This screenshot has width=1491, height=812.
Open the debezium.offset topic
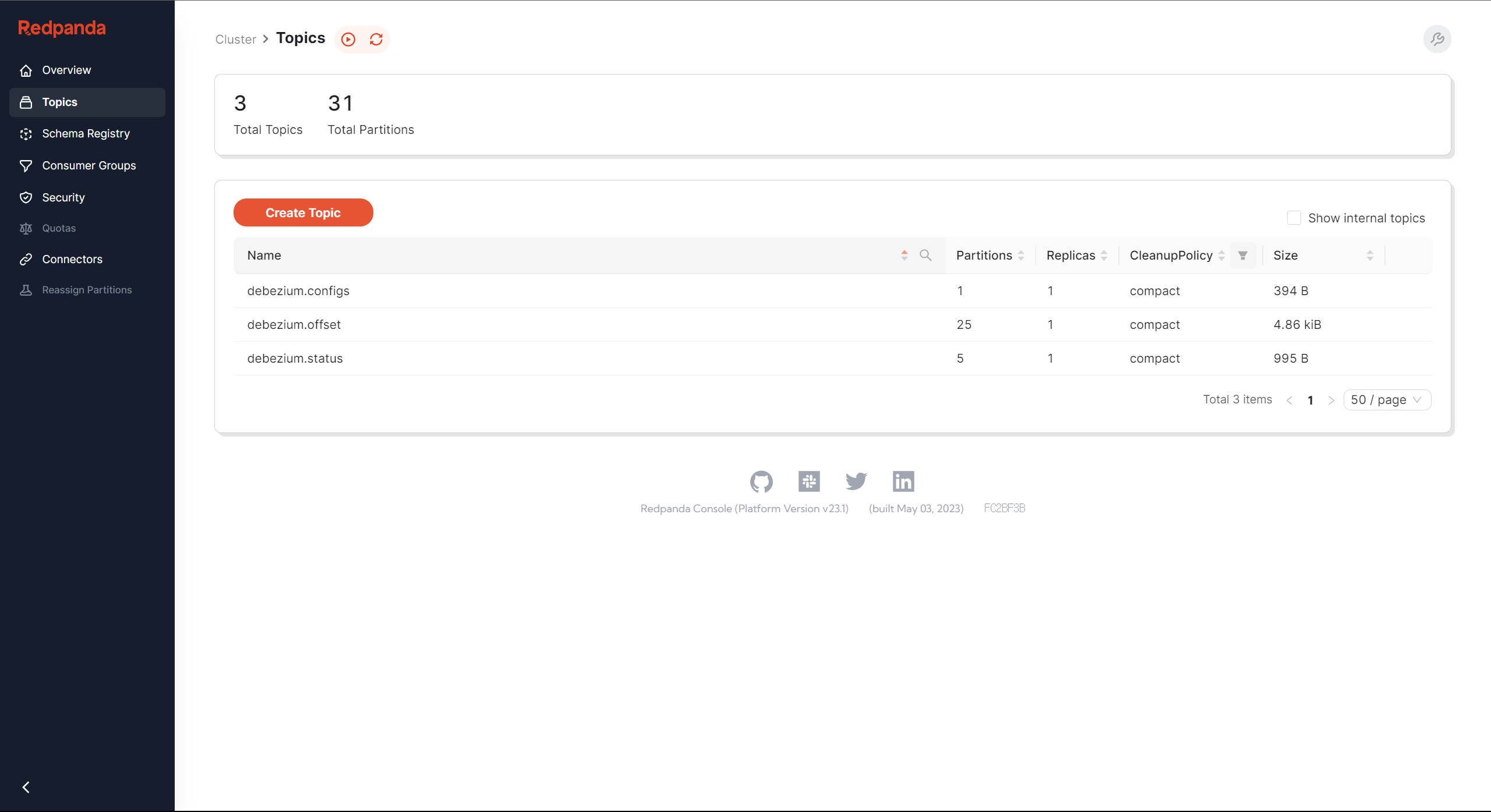(294, 325)
